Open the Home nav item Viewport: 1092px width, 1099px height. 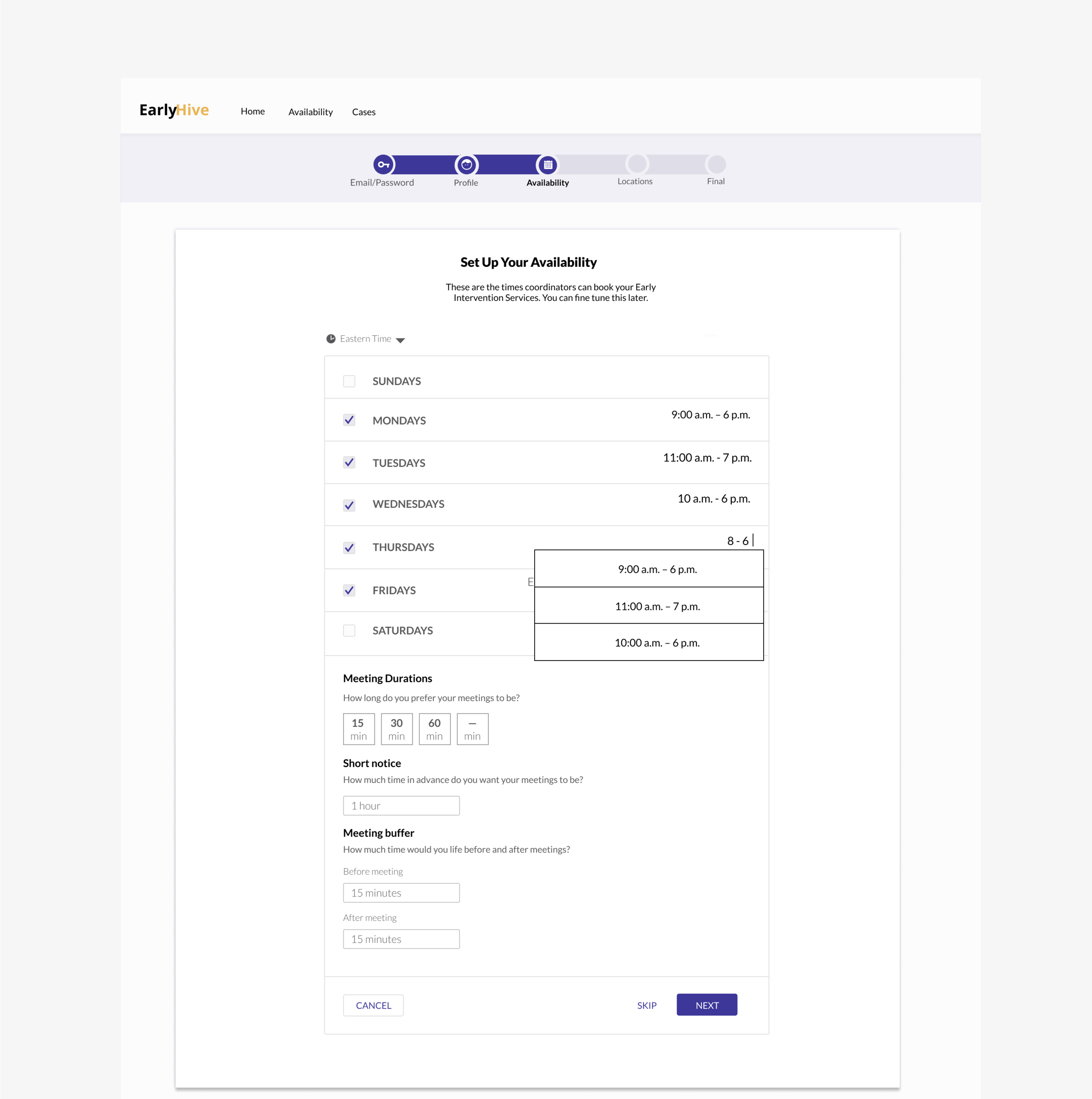click(x=252, y=111)
